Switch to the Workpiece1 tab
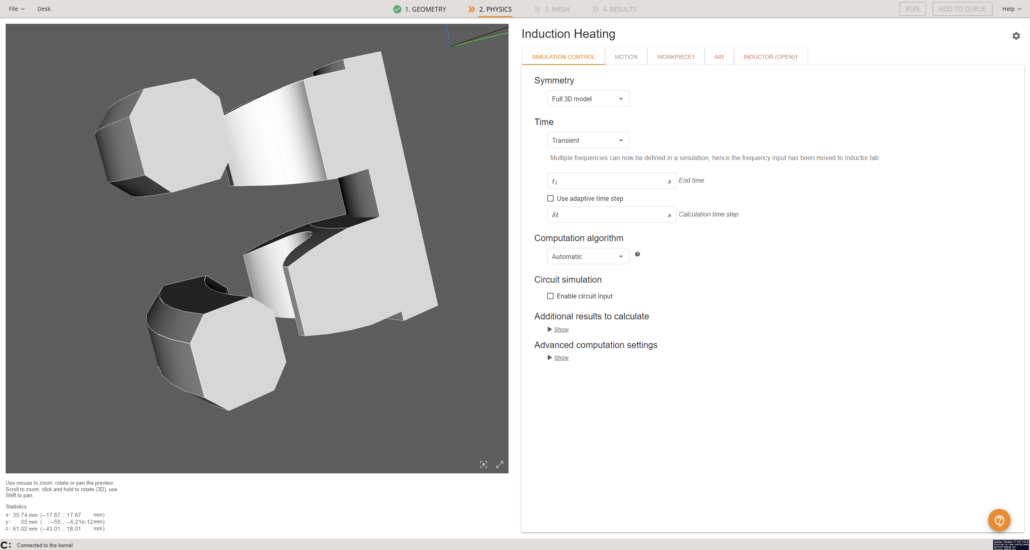The width and height of the screenshot is (1030, 550). [x=675, y=57]
